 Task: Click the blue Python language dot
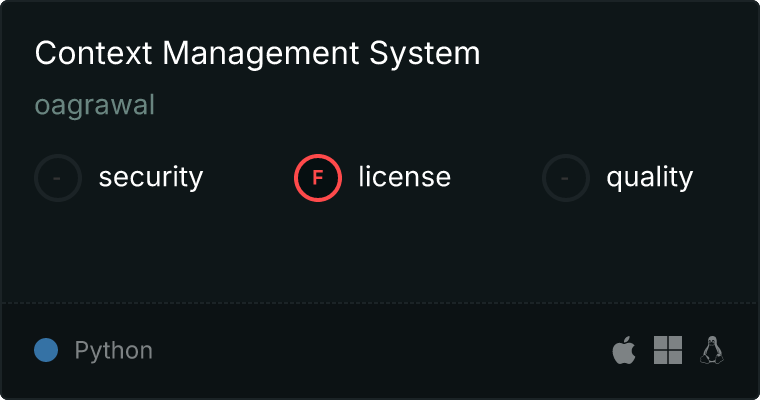coord(46,350)
